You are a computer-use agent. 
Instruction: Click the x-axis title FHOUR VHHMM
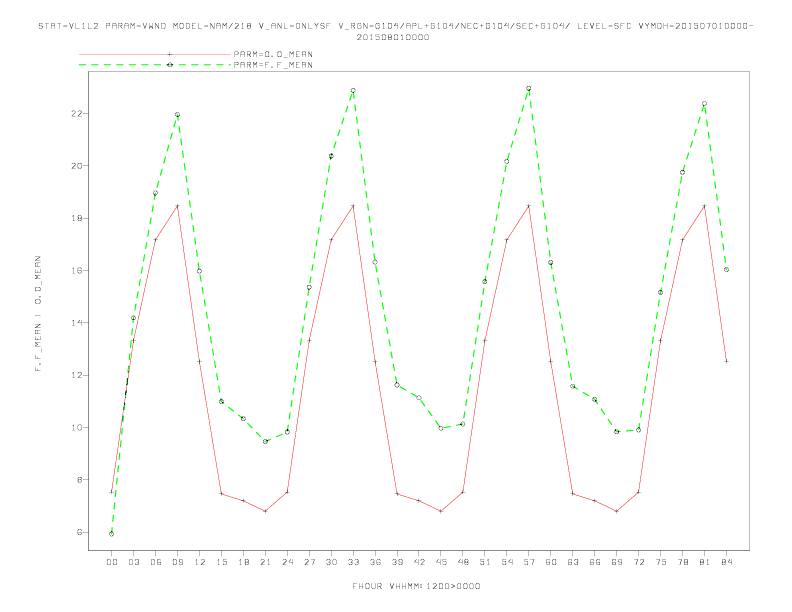(x=416, y=586)
